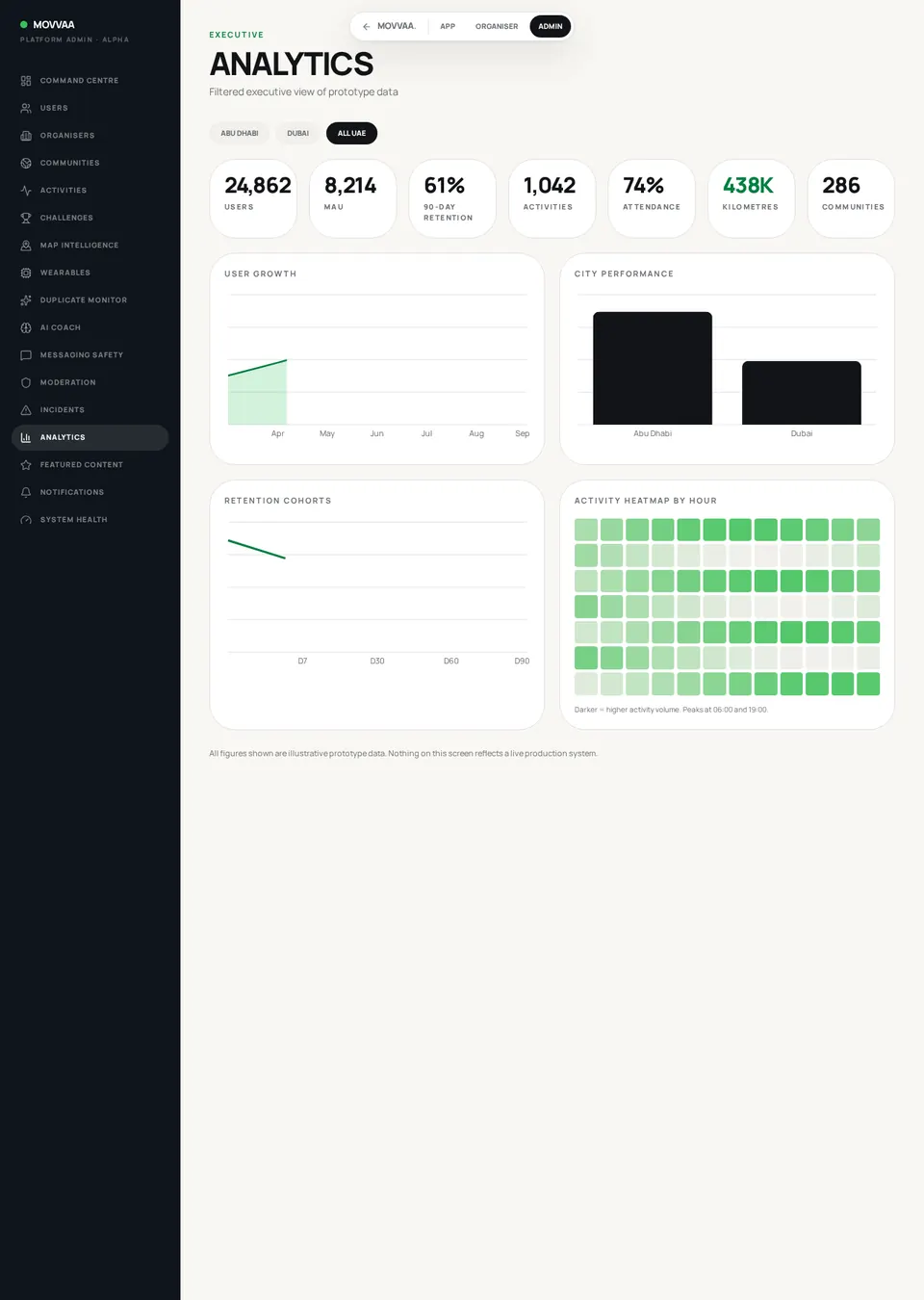
Task: Click the Wearables sidebar label
Action: pyautogui.click(x=65, y=273)
